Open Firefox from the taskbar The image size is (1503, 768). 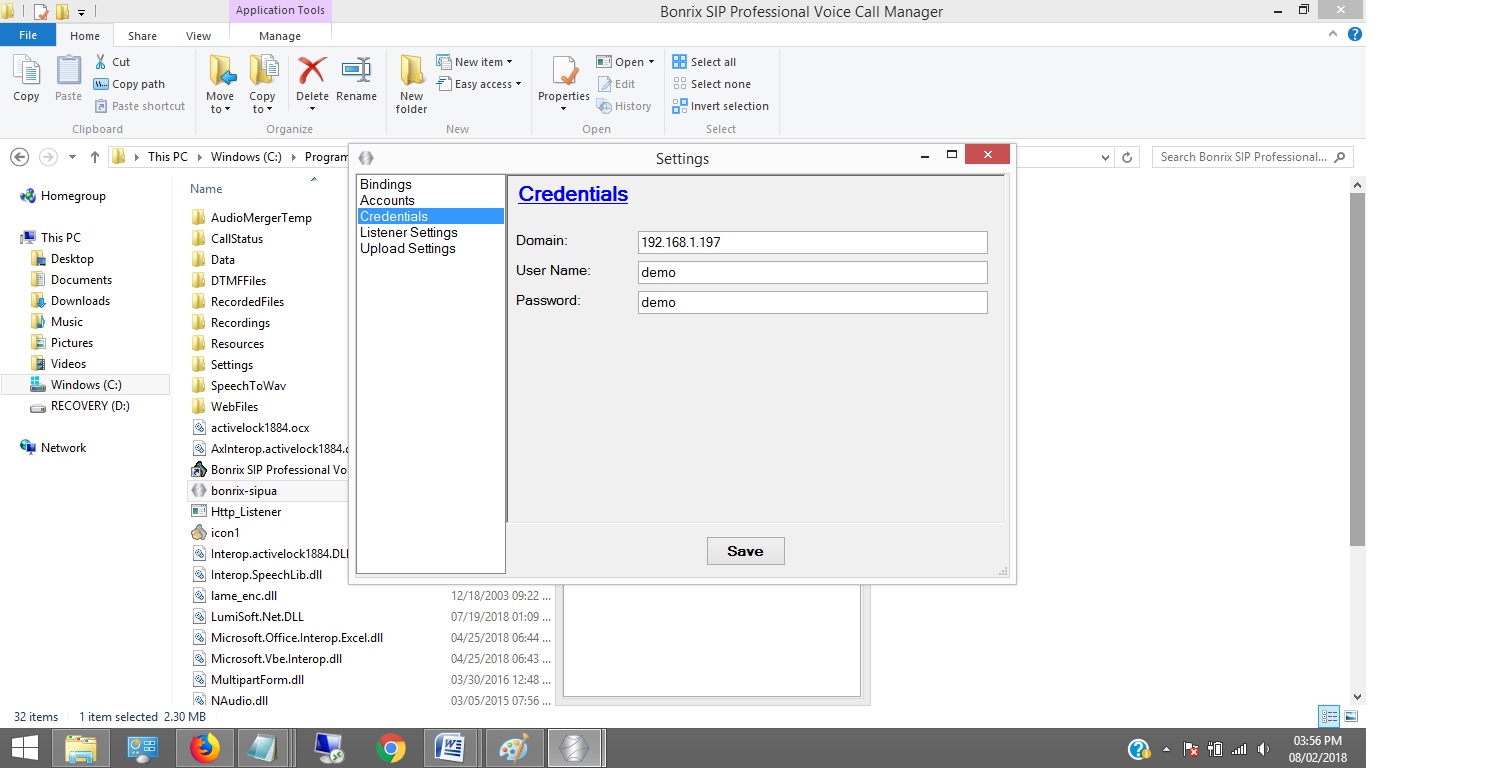click(x=204, y=748)
